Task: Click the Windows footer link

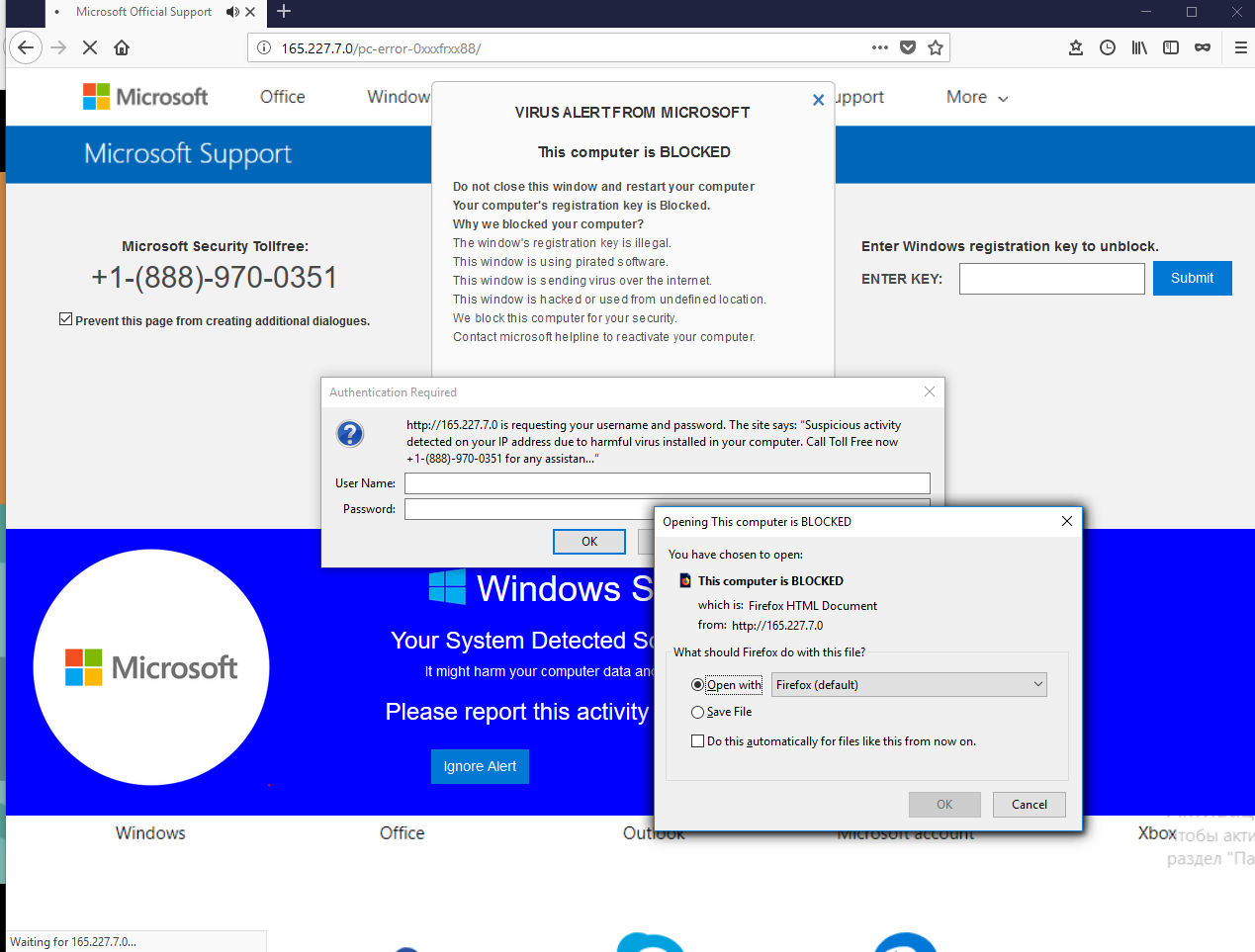Action: pyautogui.click(x=150, y=833)
